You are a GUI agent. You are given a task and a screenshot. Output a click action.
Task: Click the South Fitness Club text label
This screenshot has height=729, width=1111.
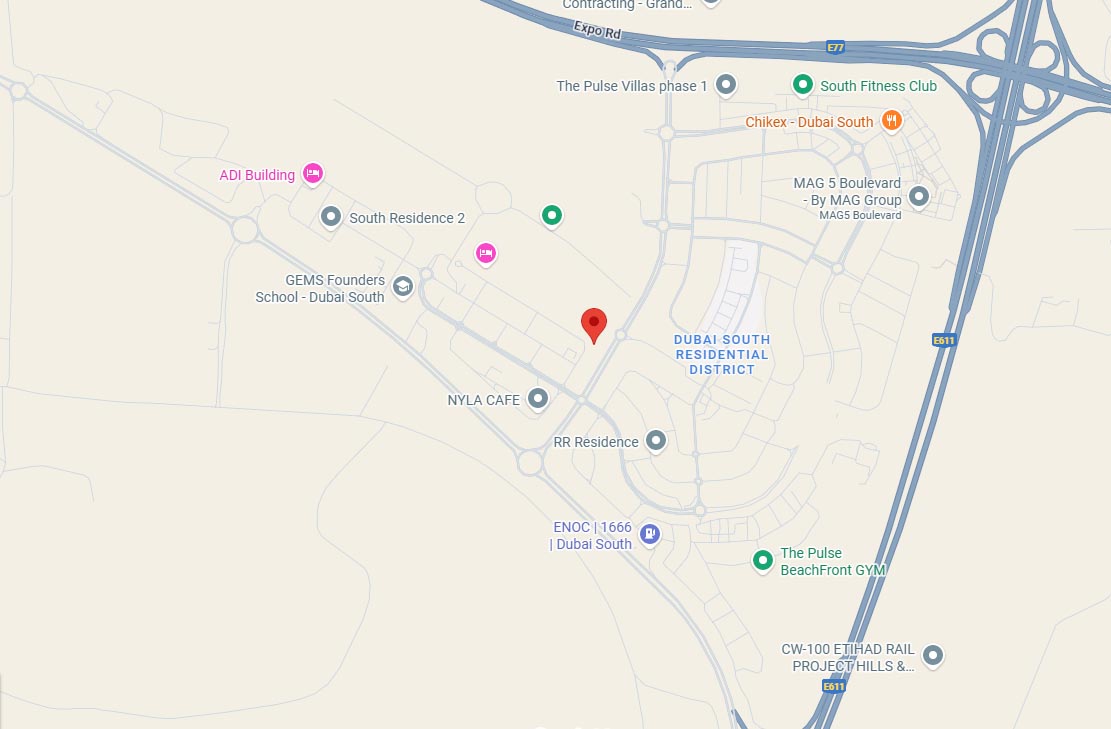tap(879, 86)
